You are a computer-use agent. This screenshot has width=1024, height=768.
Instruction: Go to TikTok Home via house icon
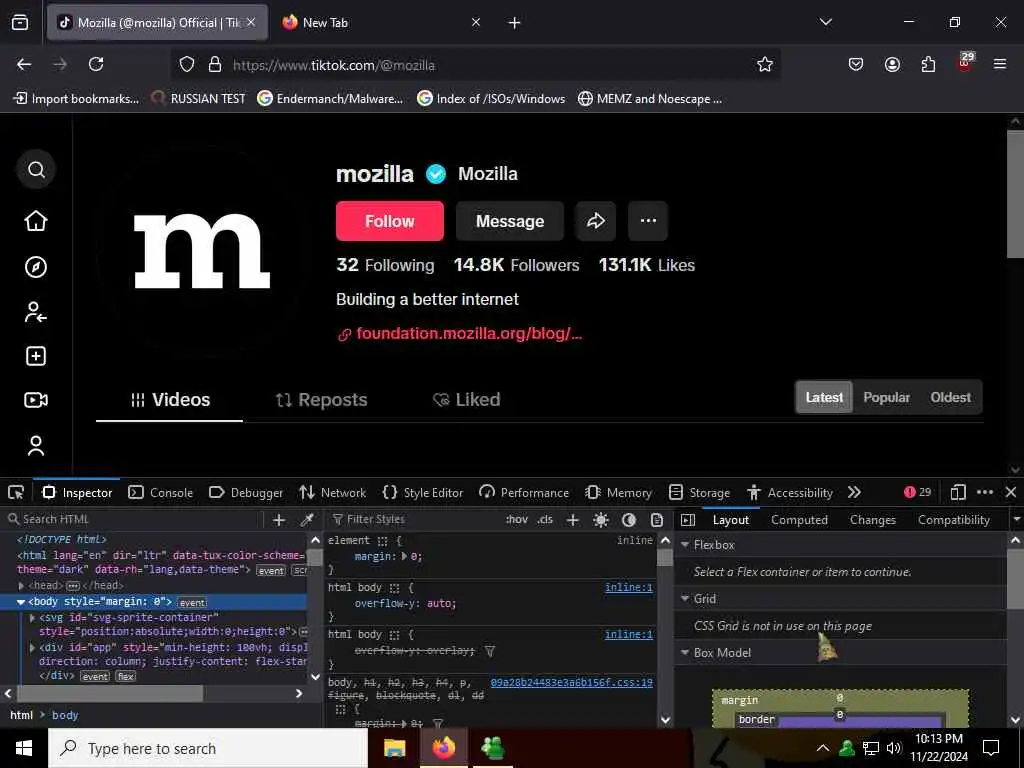(x=36, y=221)
